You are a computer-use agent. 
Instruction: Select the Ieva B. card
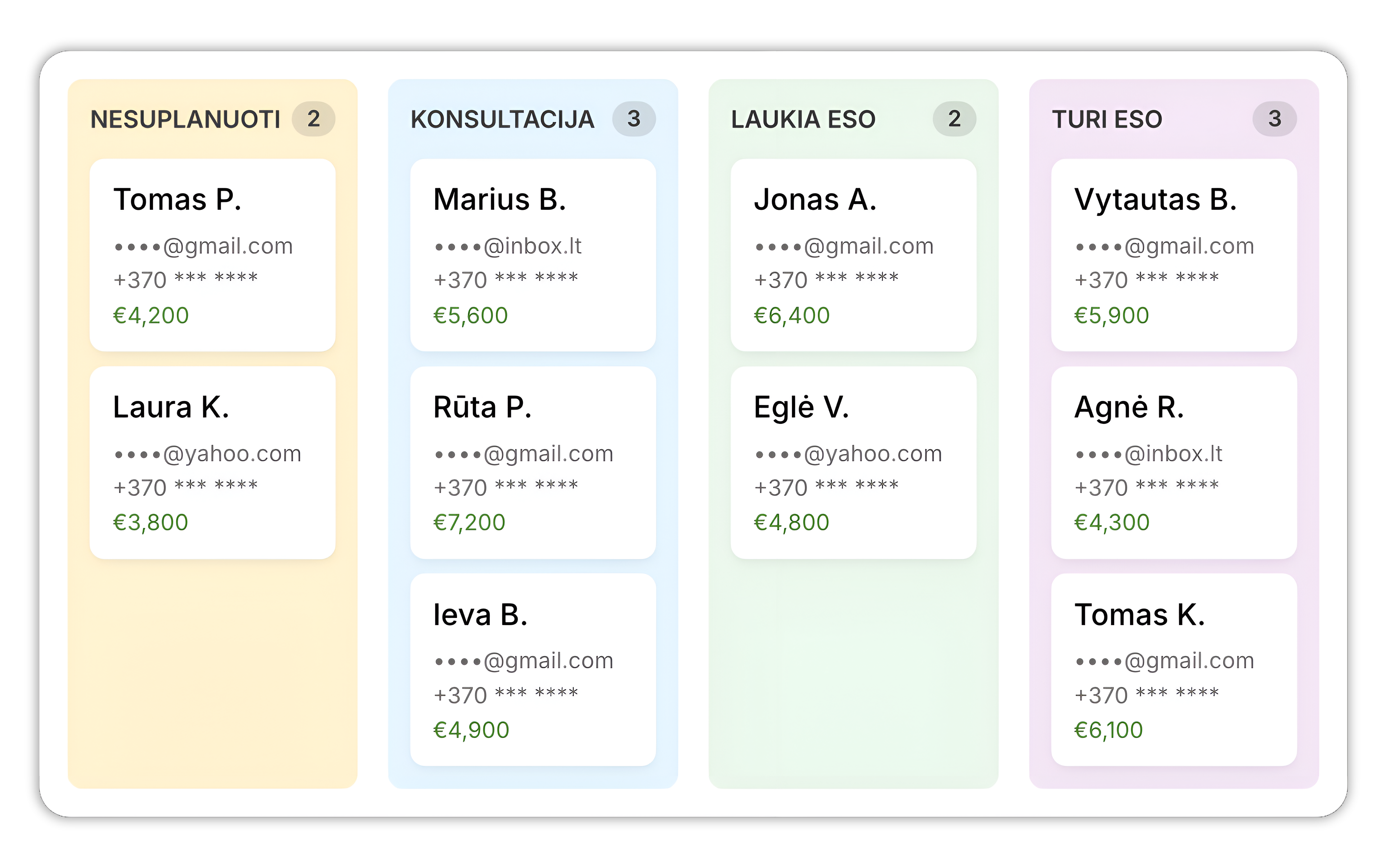point(533,669)
